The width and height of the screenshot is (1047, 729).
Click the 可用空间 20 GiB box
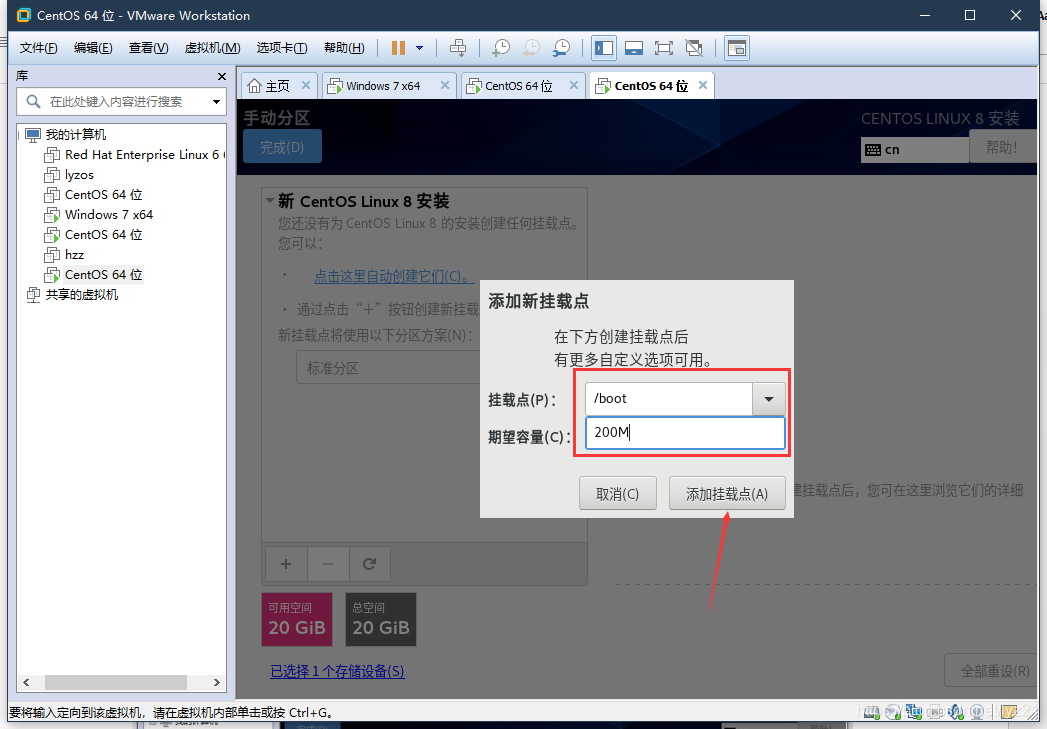[297, 620]
